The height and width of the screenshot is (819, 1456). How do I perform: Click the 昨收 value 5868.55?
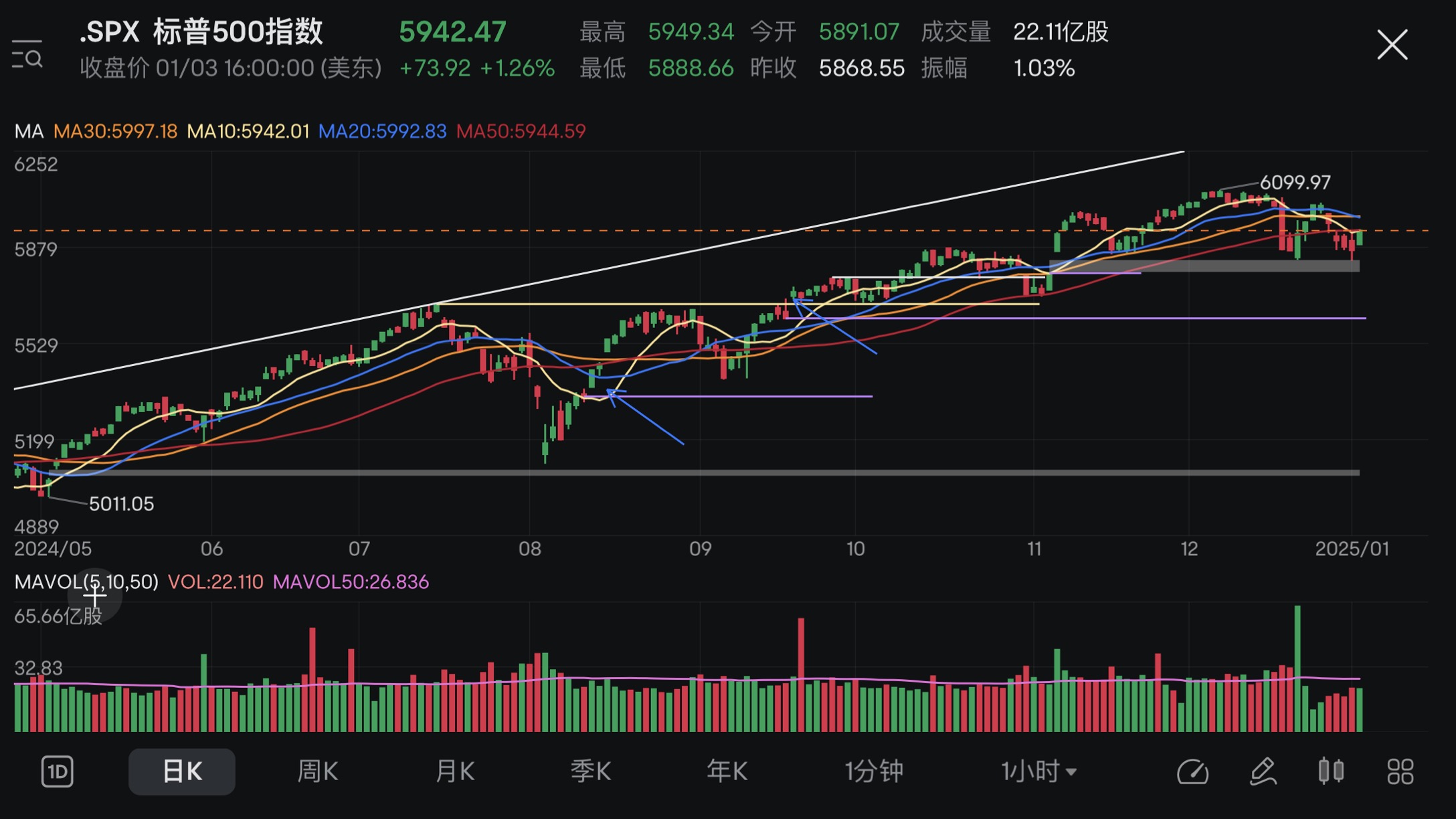coord(862,68)
